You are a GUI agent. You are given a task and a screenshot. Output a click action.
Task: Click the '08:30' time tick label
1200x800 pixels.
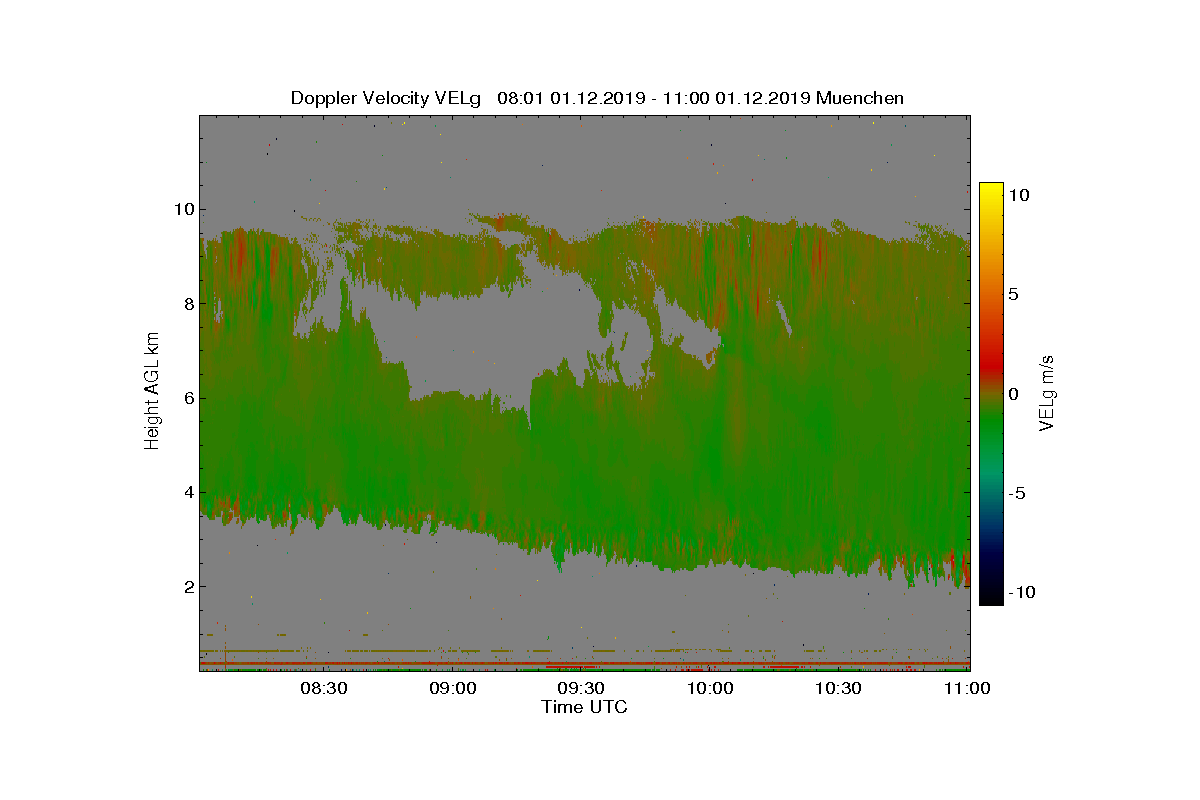[x=323, y=688]
